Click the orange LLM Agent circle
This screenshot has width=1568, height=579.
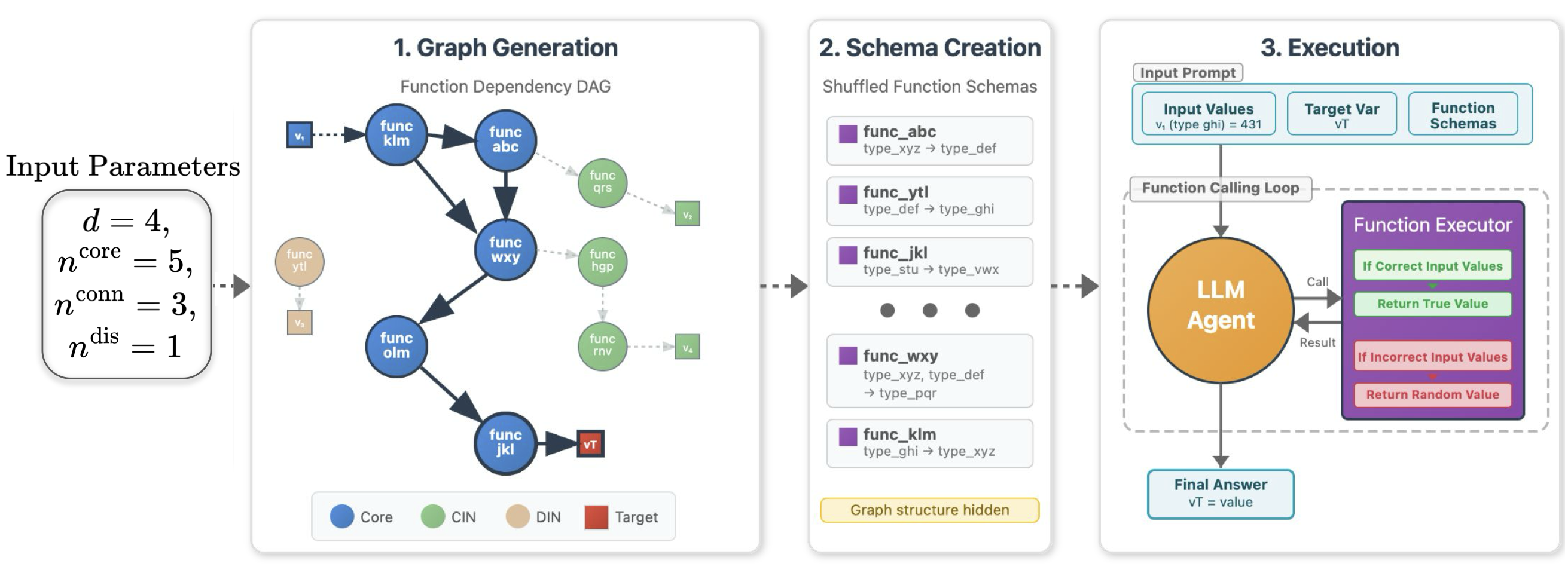tap(1221, 310)
